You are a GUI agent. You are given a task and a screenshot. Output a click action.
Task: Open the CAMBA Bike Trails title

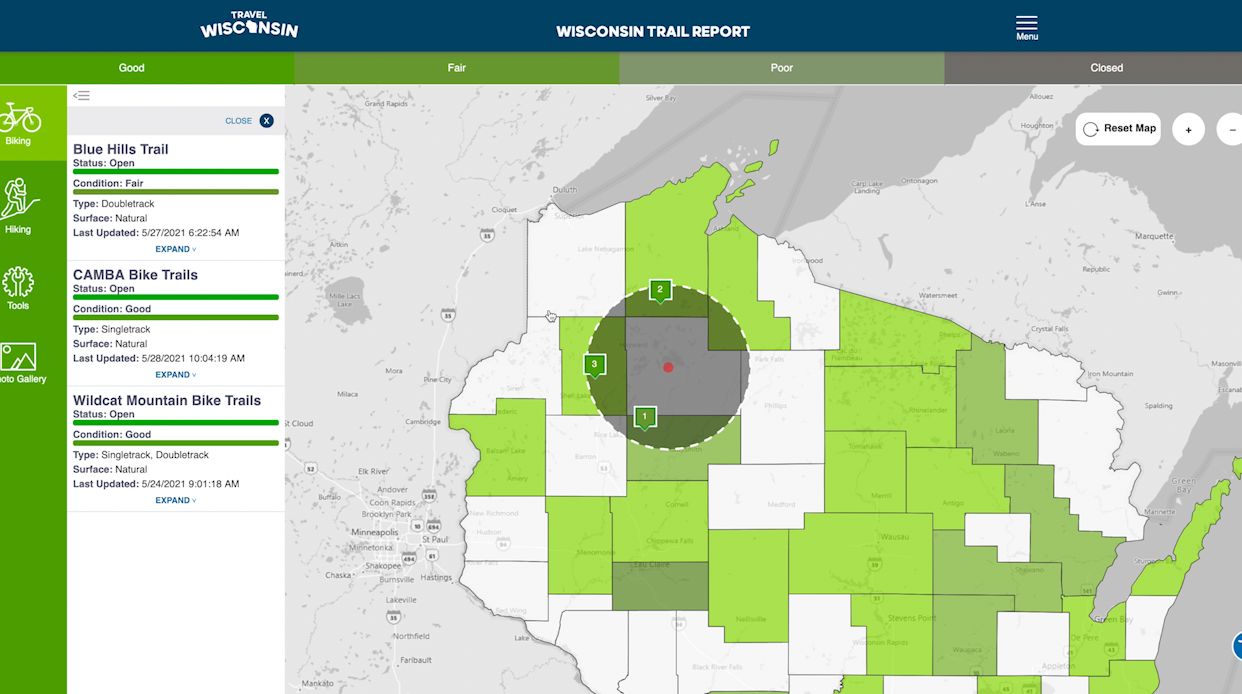[135, 274]
